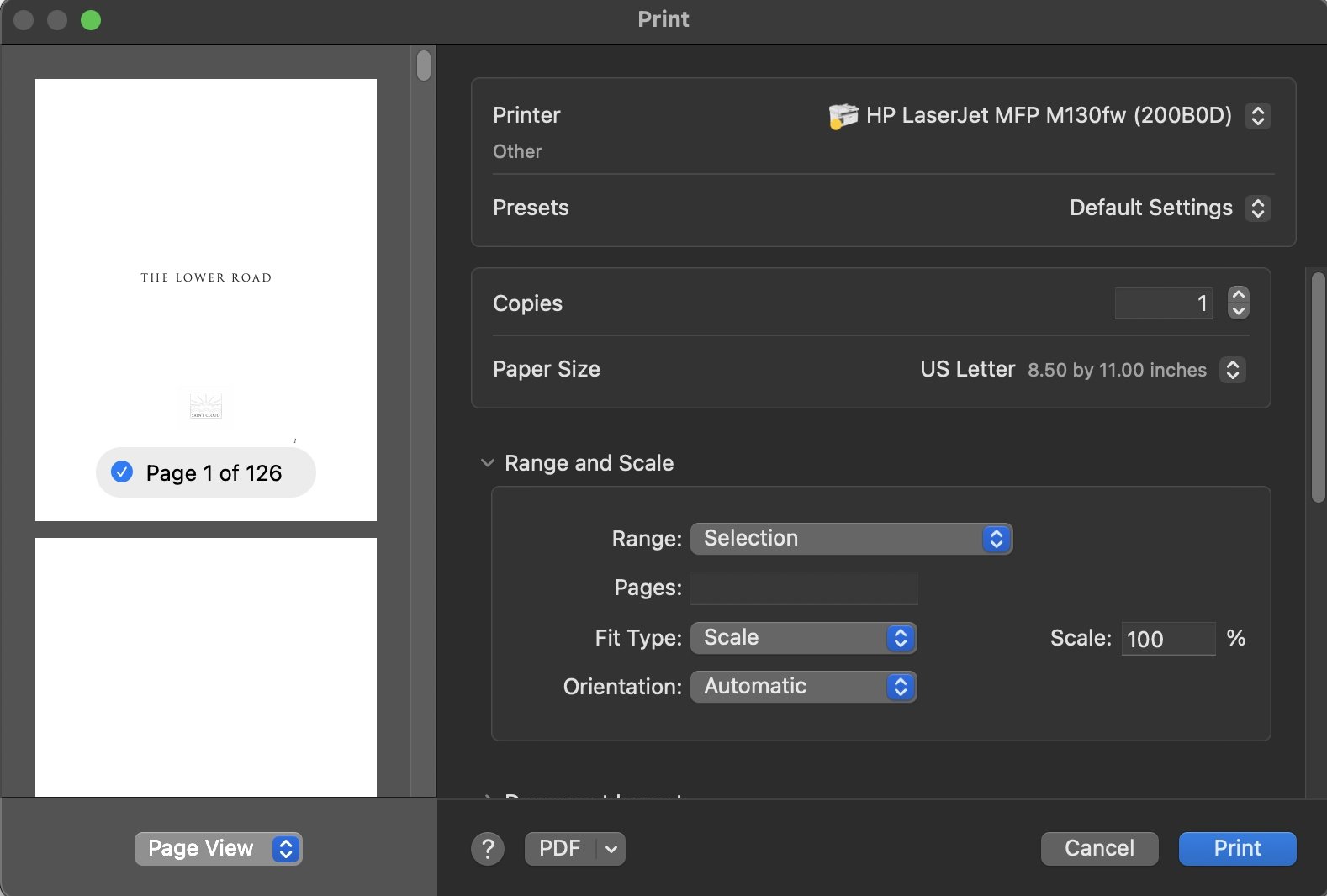Open the Orientation Automatic dropdown

point(803,687)
